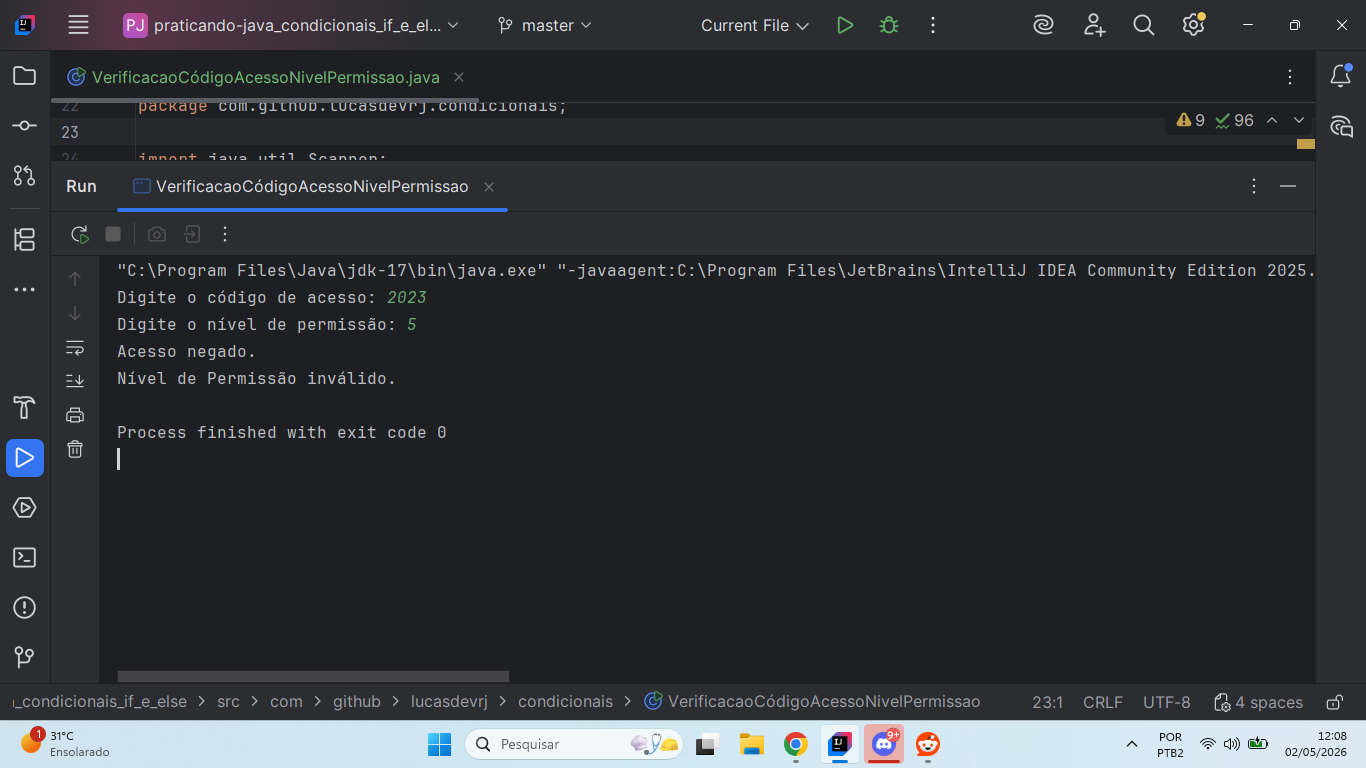Select the VerificacaoCódigoAcessoNivelPermissao run tab

click(312, 186)
